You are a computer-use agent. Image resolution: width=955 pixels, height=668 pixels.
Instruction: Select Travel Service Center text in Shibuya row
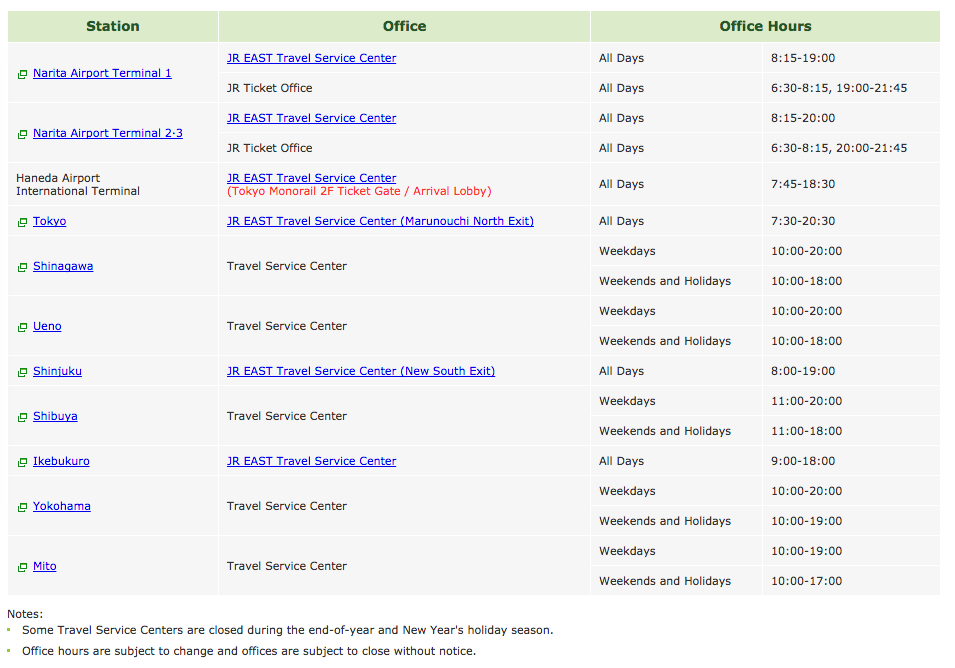click(286, 416)
